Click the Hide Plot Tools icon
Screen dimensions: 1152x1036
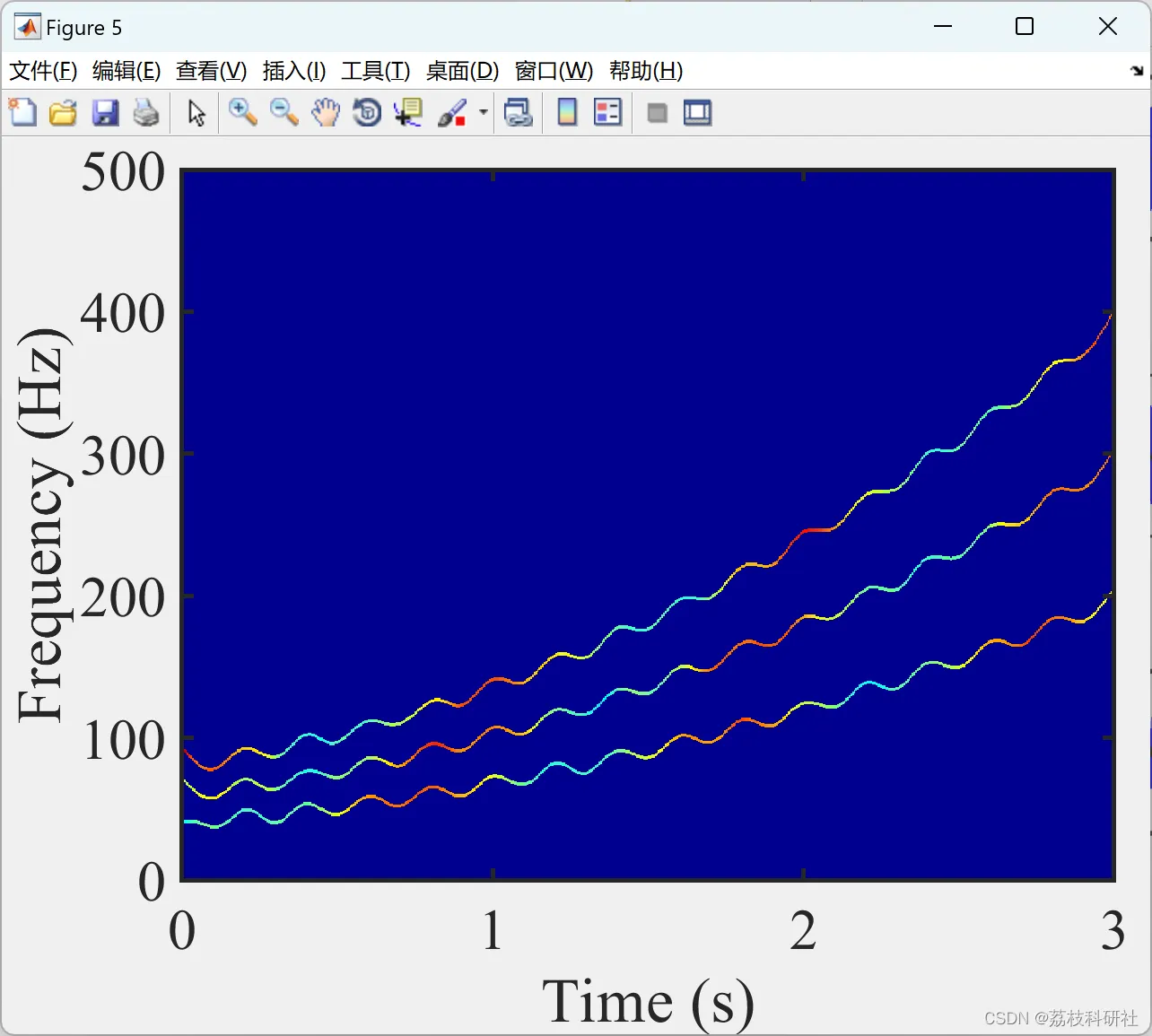click(x=658, y=113)
